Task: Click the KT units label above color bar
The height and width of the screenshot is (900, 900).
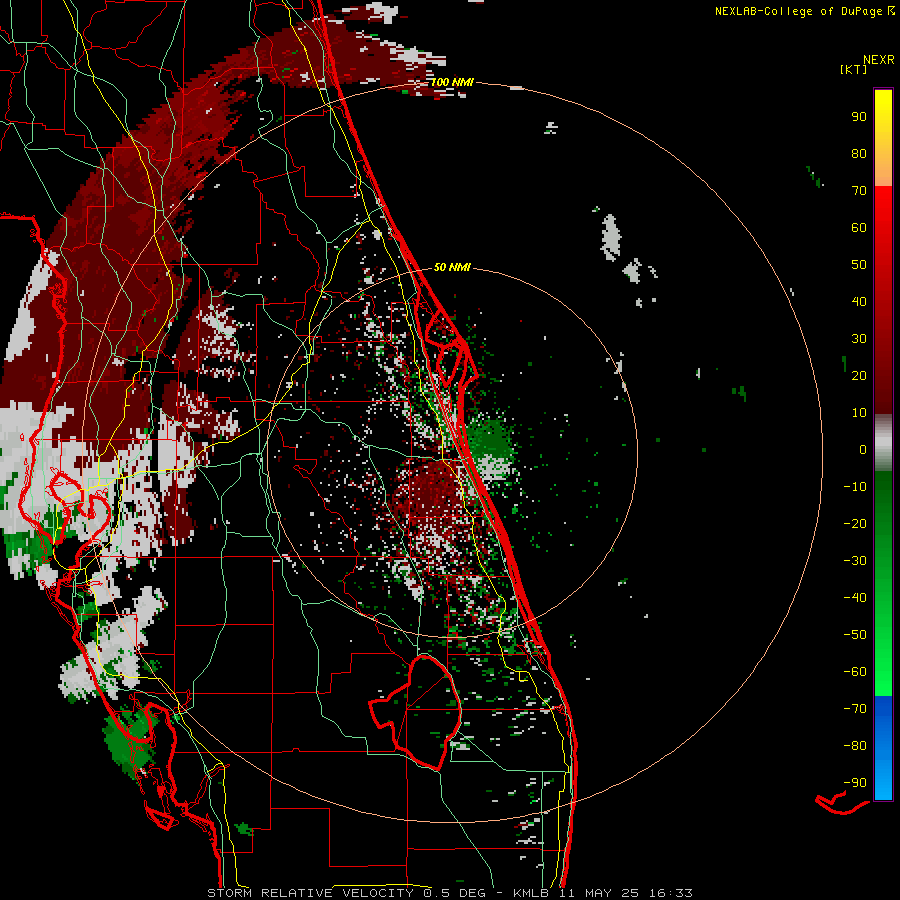Action: coord(853,69)
